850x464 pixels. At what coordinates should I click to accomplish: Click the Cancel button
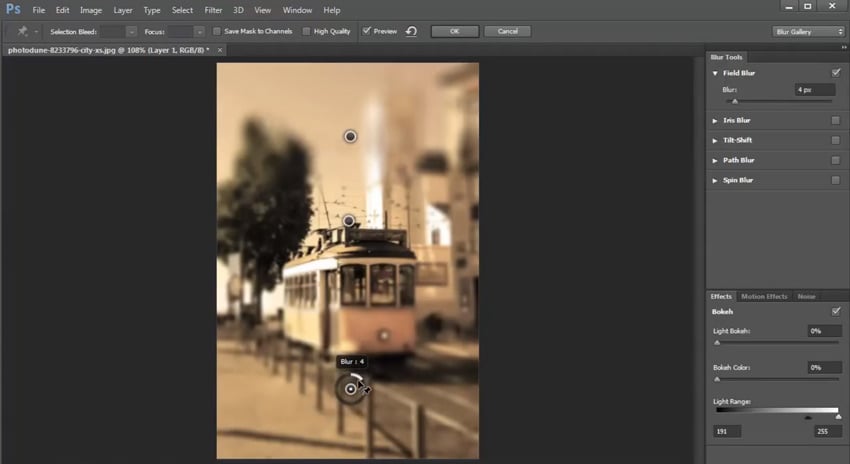coord(507,31)
